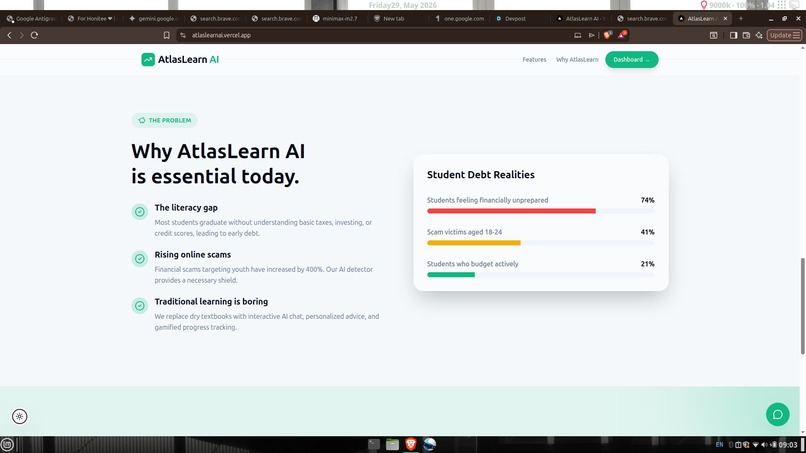Open the terminal icon in taskbar
Screen dimensions: 806x453
[374, 444]
